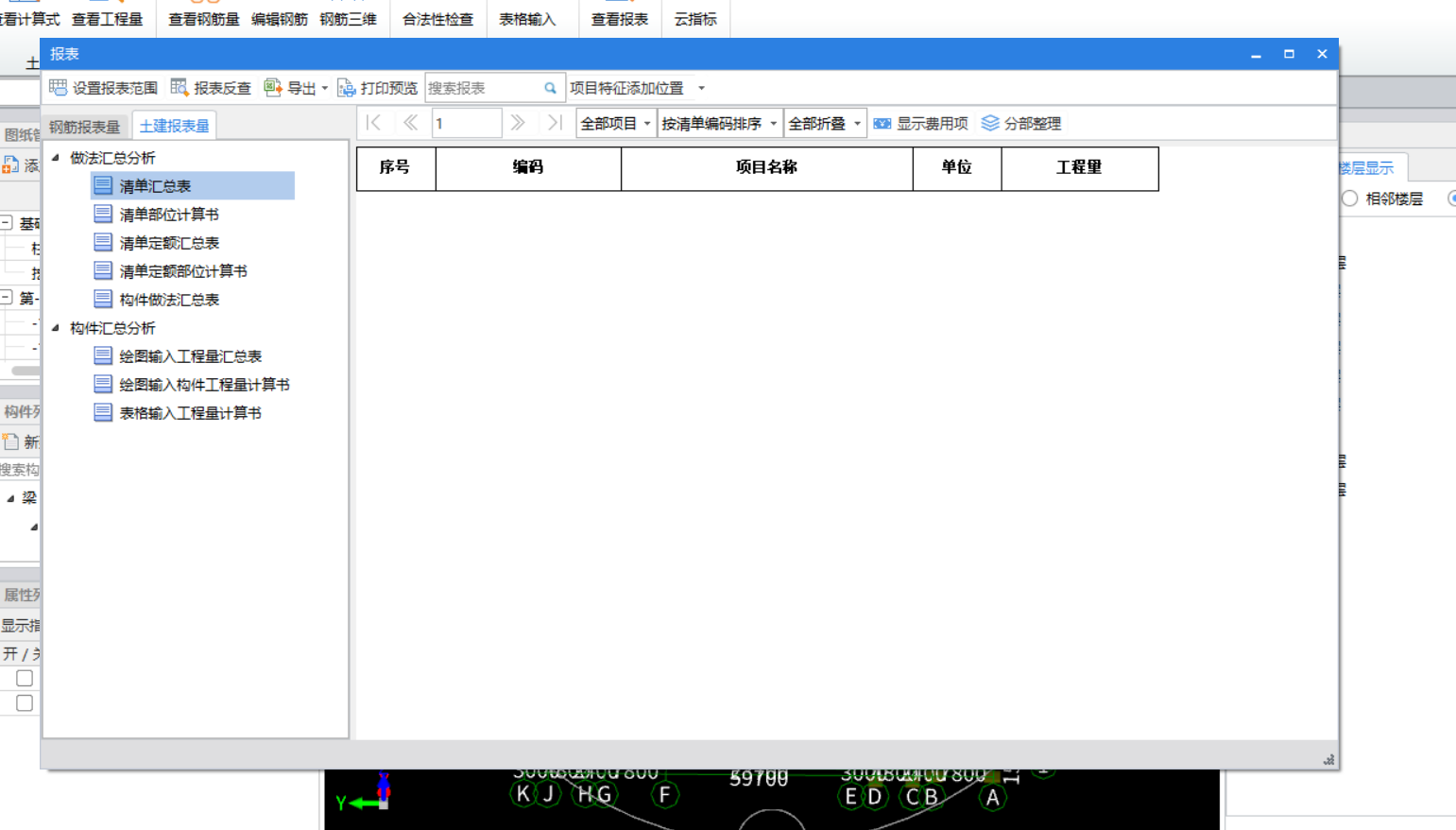Open 编辑钢筋 in main ribbon

point(280,19)
